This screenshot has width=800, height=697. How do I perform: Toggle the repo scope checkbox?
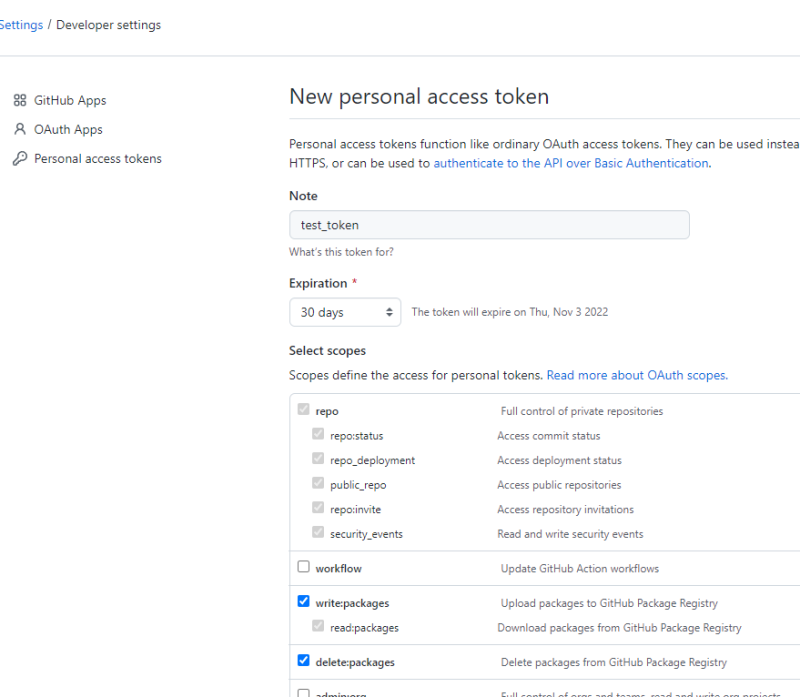tap(304, 410)
